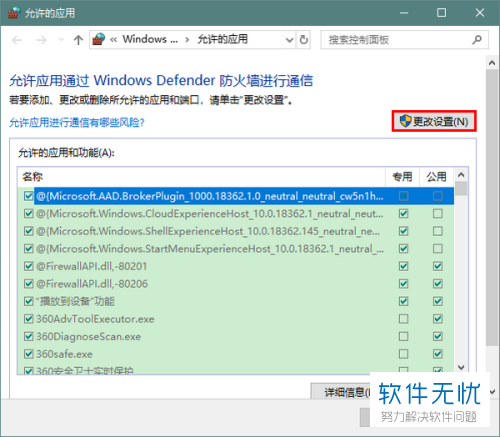Click the Back navigation arrow
Viewport: 500px width, 437px height.
17,40
